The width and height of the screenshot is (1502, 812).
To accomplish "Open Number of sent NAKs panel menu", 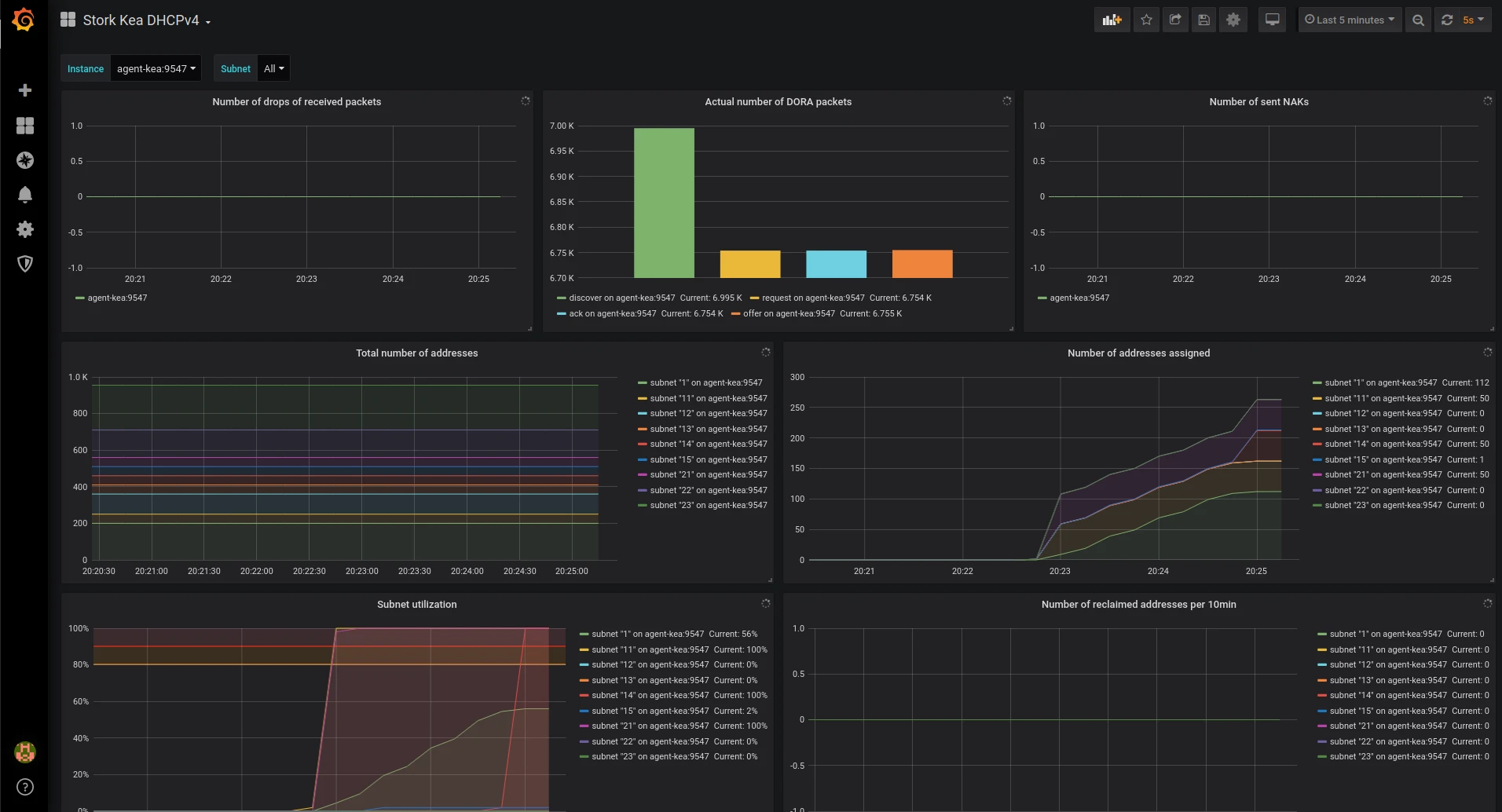I will click(x=1258, y=102).
